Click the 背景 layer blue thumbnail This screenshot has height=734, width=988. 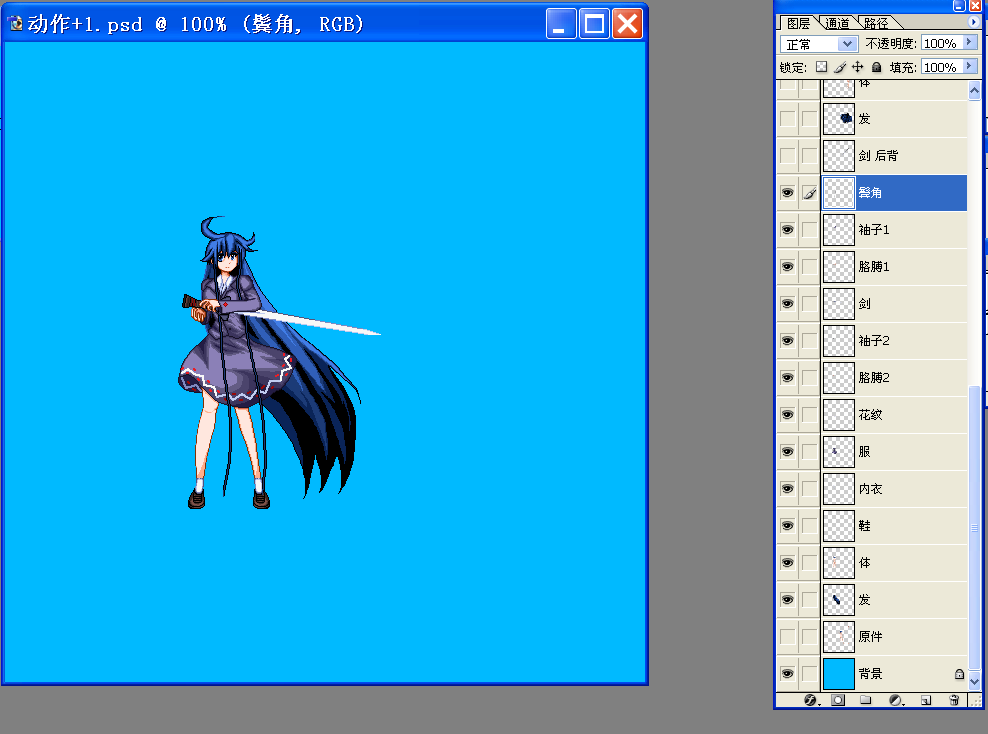click(x=839, y=674)
